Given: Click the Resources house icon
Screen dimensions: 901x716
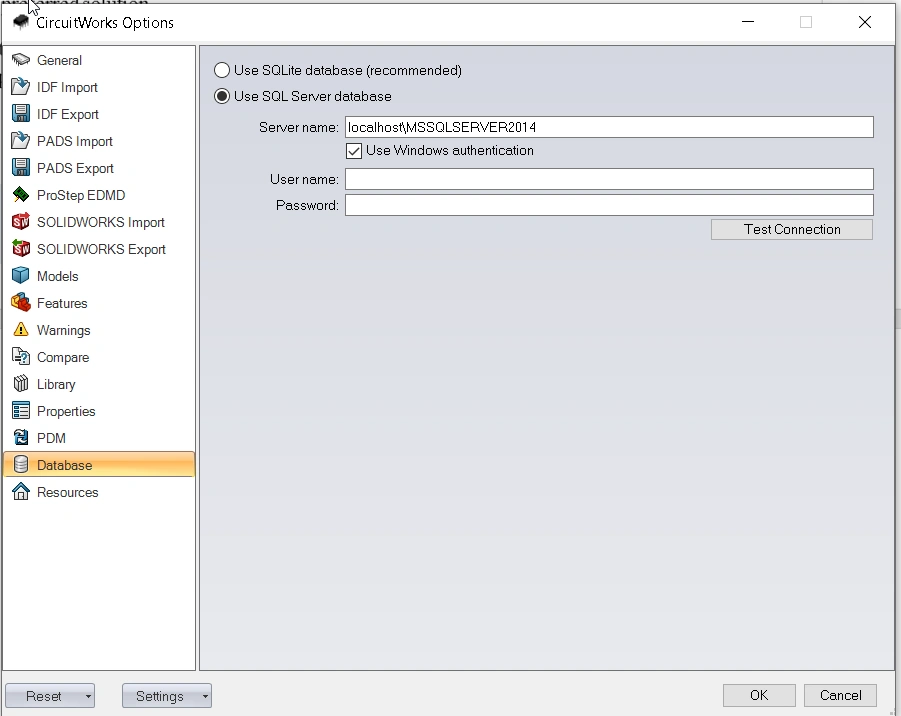Looking at the screenshot, I should [x=21, y=492].
